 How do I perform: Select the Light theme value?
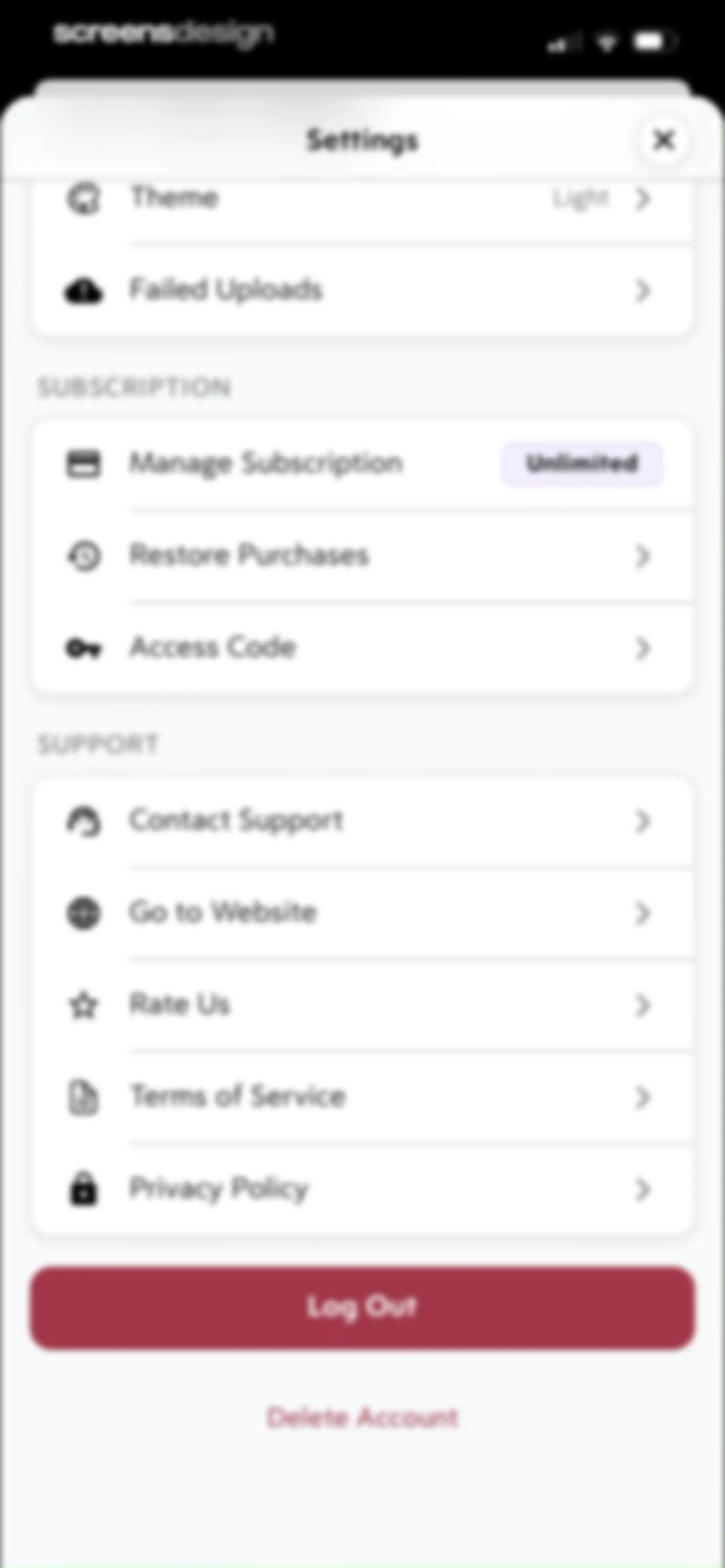point(581,198)
